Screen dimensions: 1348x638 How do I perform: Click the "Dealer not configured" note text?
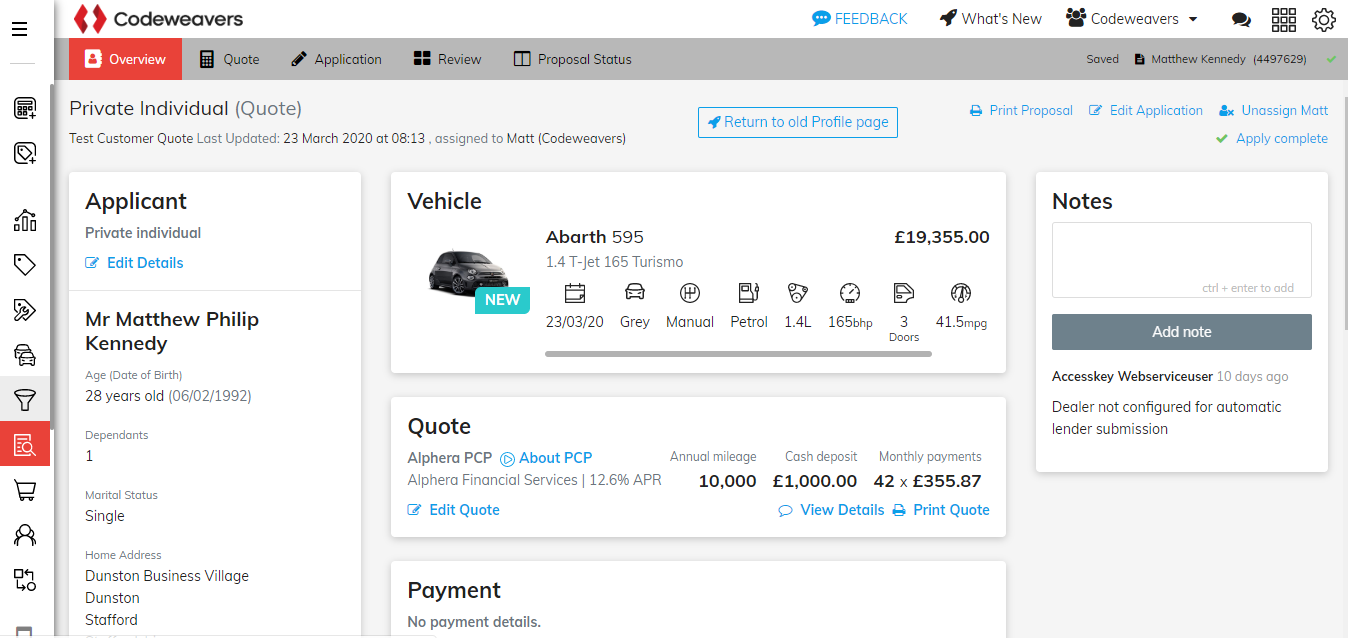click(x=1167, y=418)
